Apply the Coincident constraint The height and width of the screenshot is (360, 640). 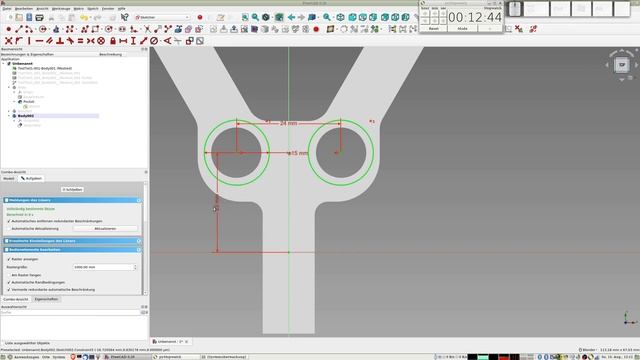(8, 41)
